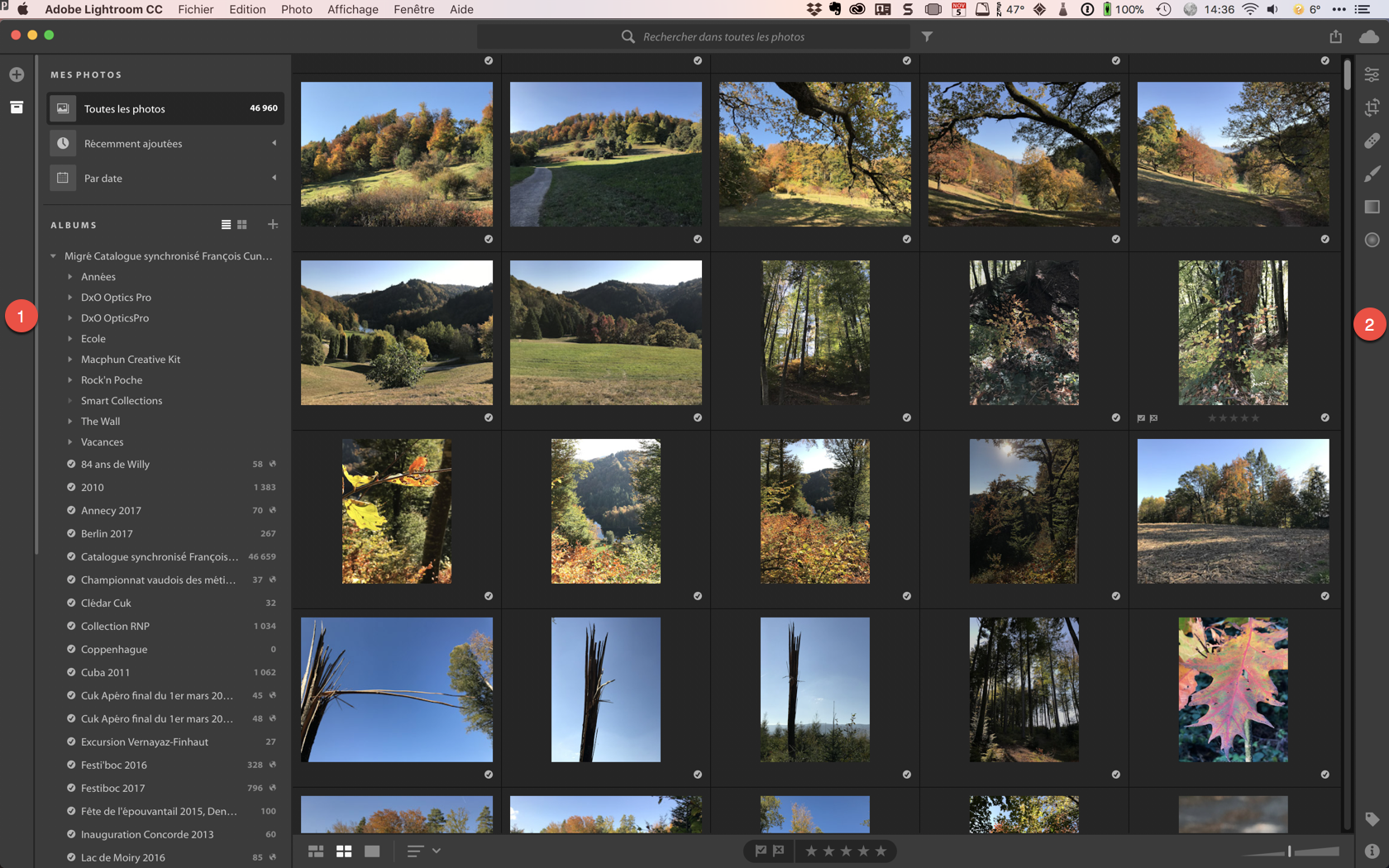
Task: Open the Info panel icon
Action: tap(1372, 851)
